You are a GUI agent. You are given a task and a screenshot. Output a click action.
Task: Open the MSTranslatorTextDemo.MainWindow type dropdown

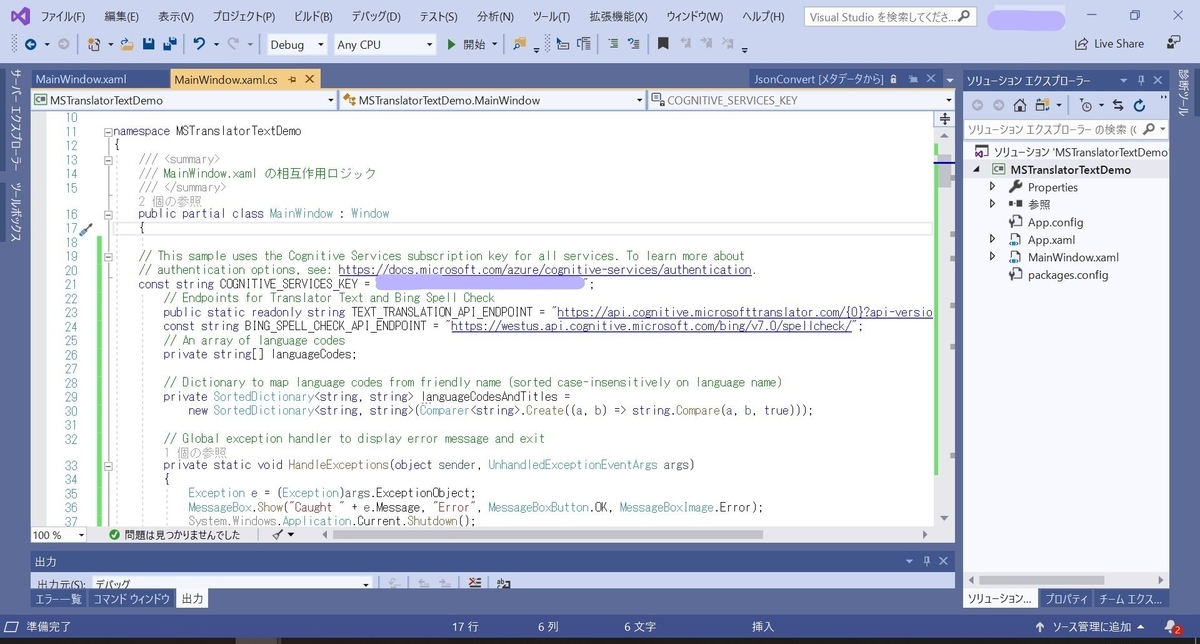[493, 100]
